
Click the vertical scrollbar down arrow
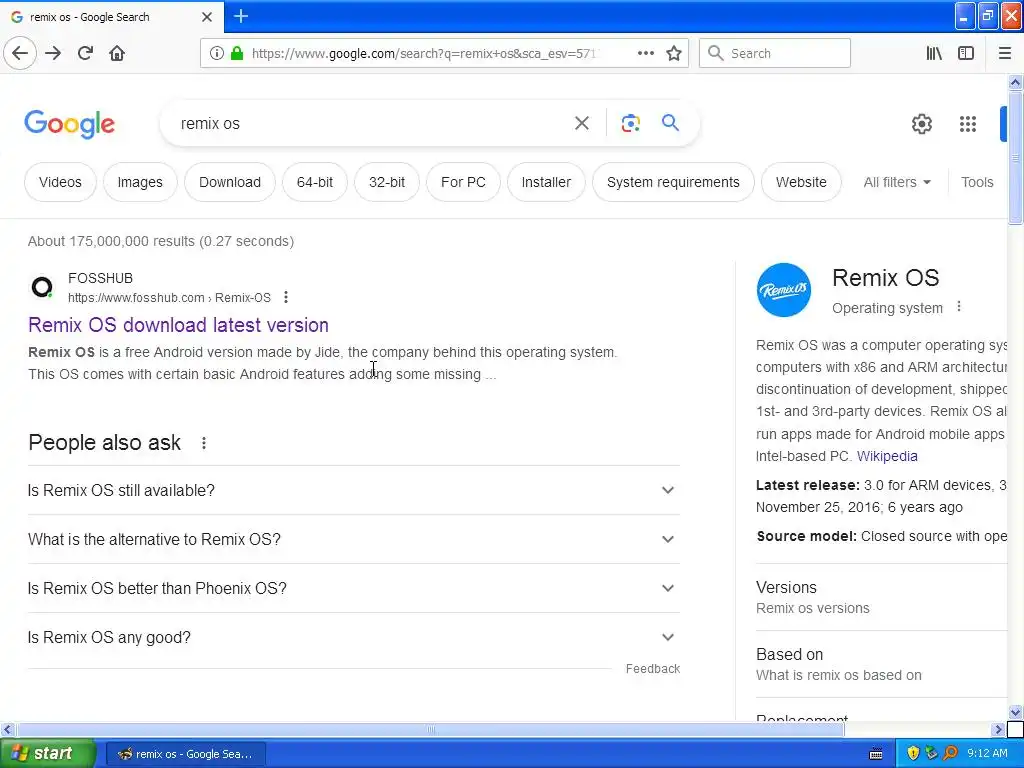tap(1015, 712)
